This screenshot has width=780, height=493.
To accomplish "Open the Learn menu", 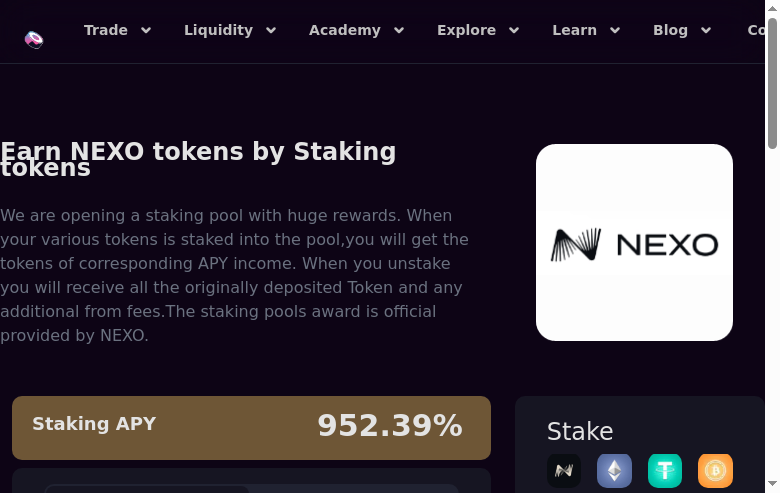I will (x=574, y=30).
